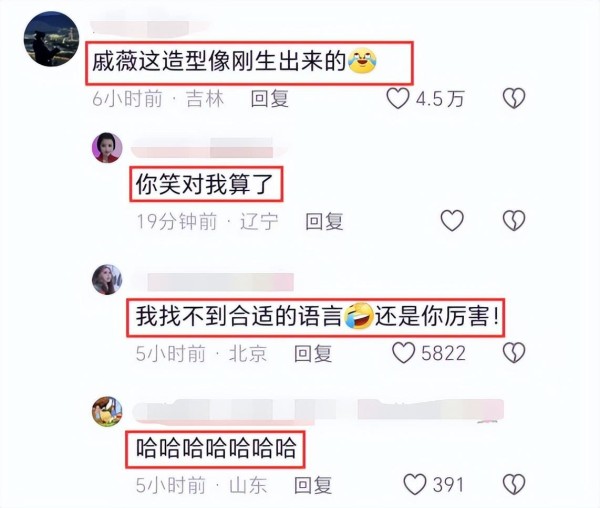600x508 pixels.
Task: Like the comment with 5822 likes
Action: point(403,352)
